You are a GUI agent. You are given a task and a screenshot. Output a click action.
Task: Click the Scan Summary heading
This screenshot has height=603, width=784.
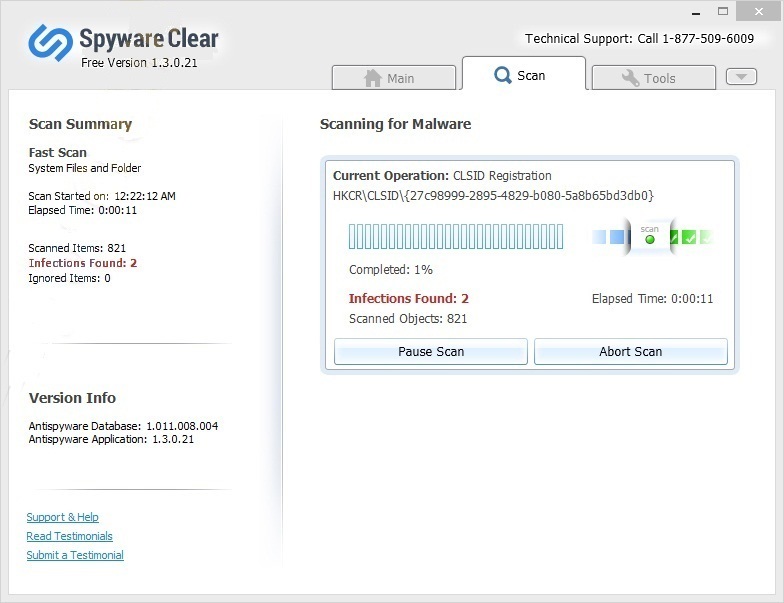click(x=80, y=124)
